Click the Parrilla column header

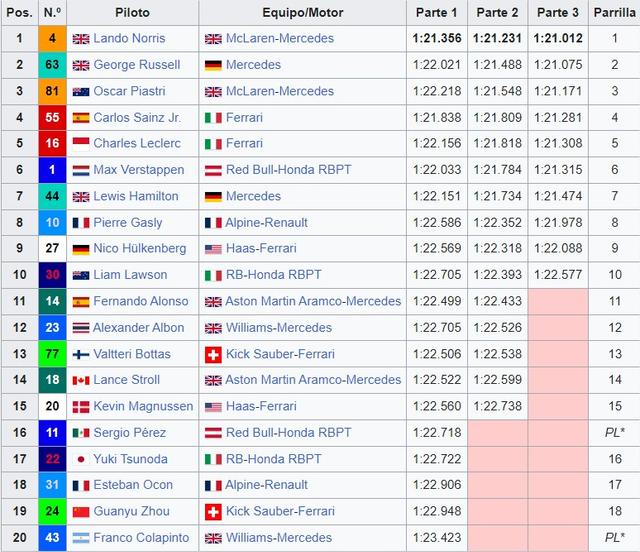(x=614, y=13)
